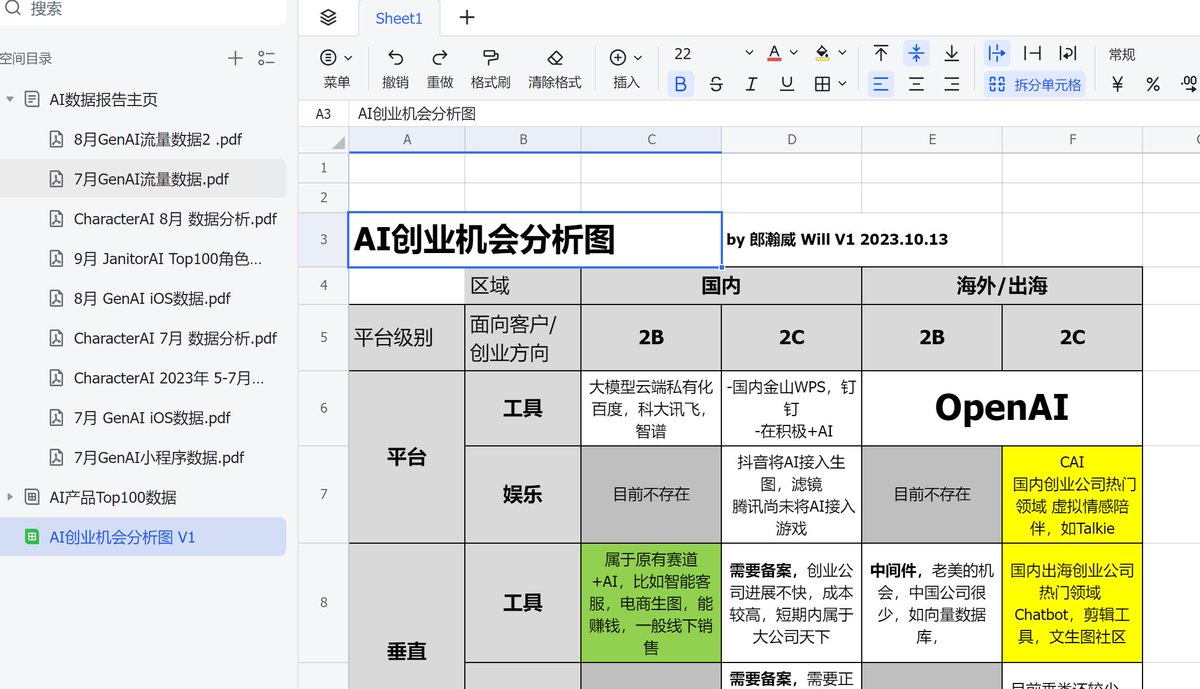Open the Insert (插入) menu
1200x689 pixels.
(626, 69)
